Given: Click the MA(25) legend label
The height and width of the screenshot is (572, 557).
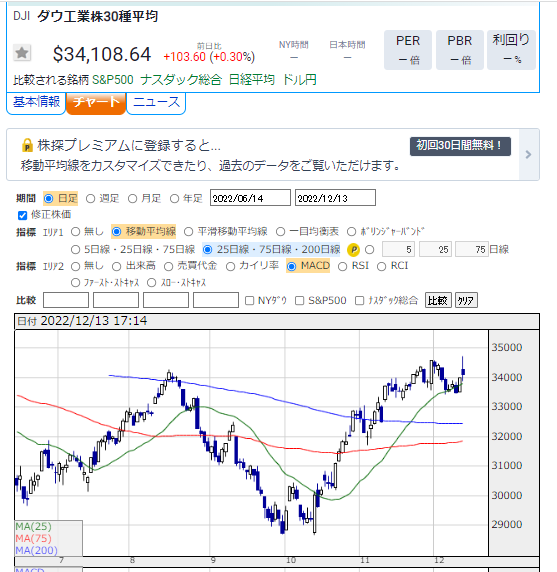Looking at the screenshot, I should pos(34,526).
